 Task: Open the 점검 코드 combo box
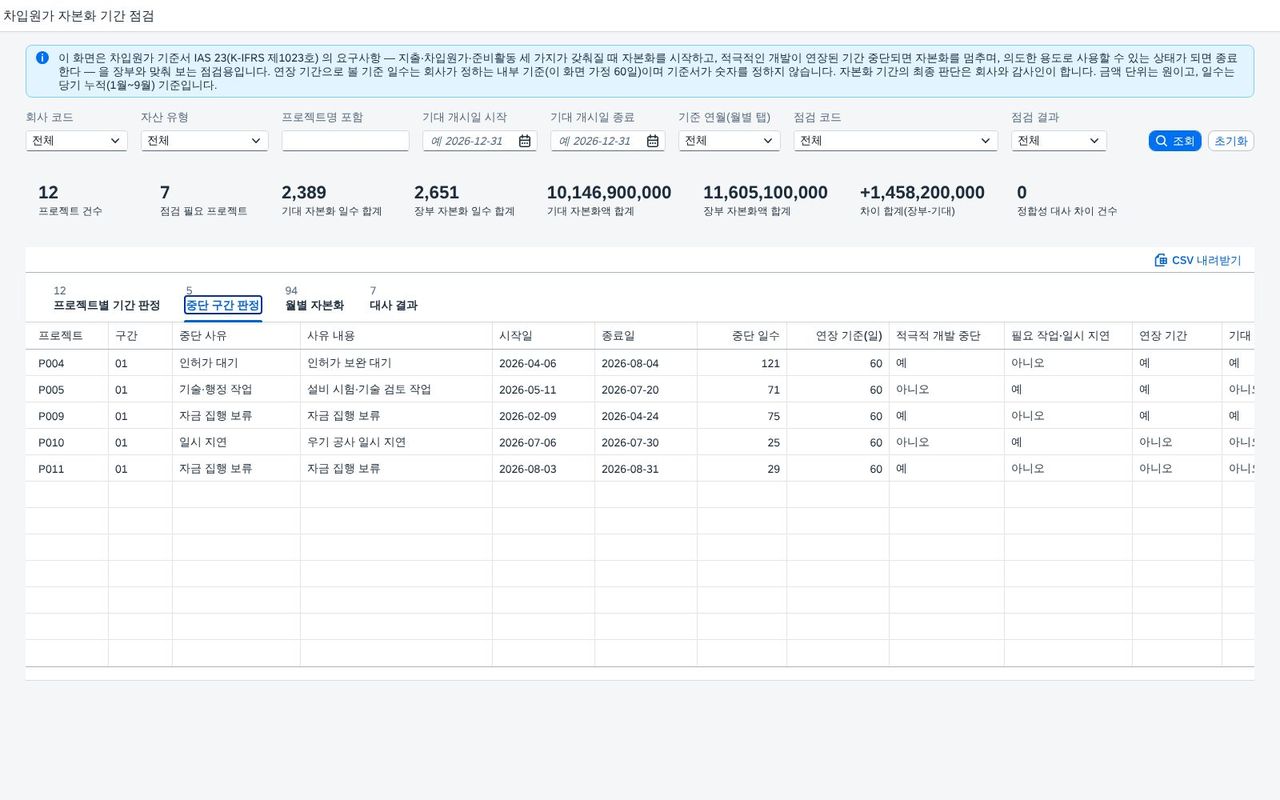point(896,141)
